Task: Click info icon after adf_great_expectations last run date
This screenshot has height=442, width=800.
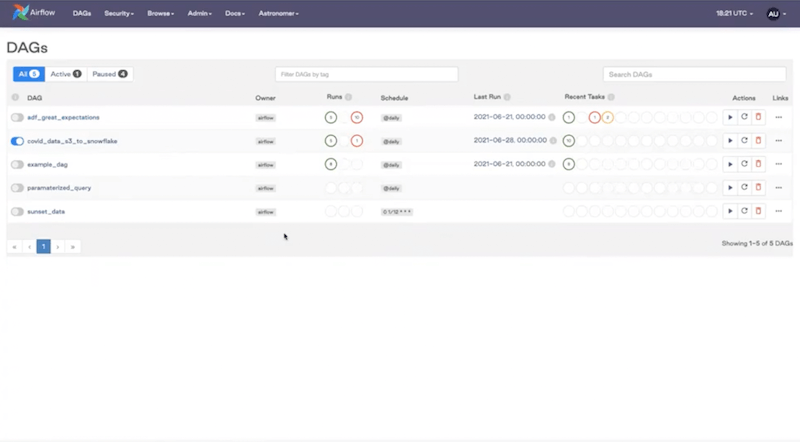Action: [x=552, y=117]
